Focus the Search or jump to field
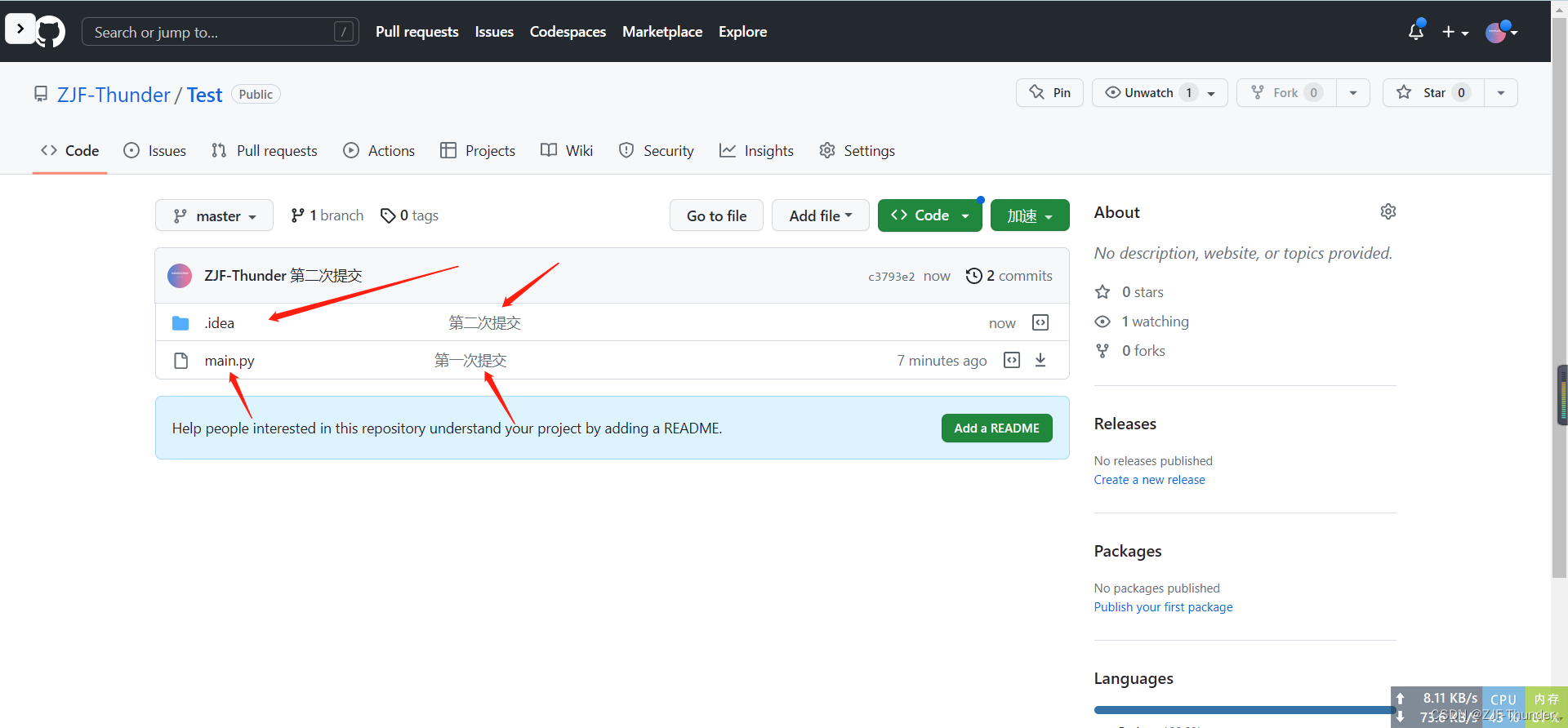This screenshot has height=728, width=1568. (x=220, y=32)
